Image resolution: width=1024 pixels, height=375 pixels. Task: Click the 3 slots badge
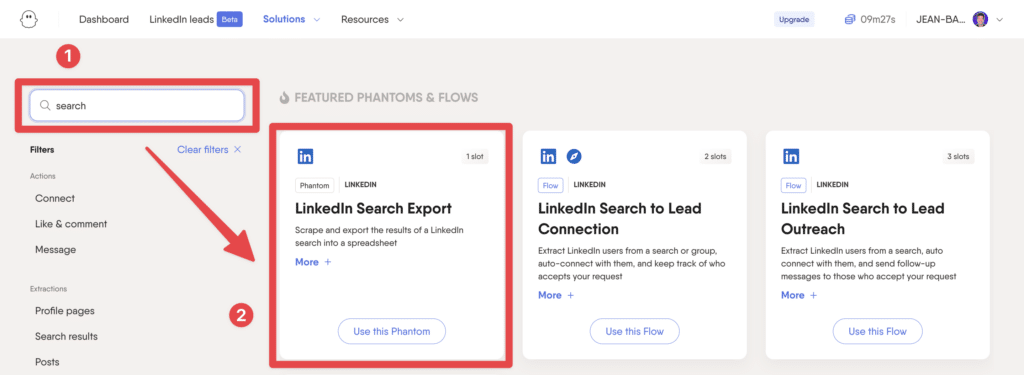(x=958, y=157)
